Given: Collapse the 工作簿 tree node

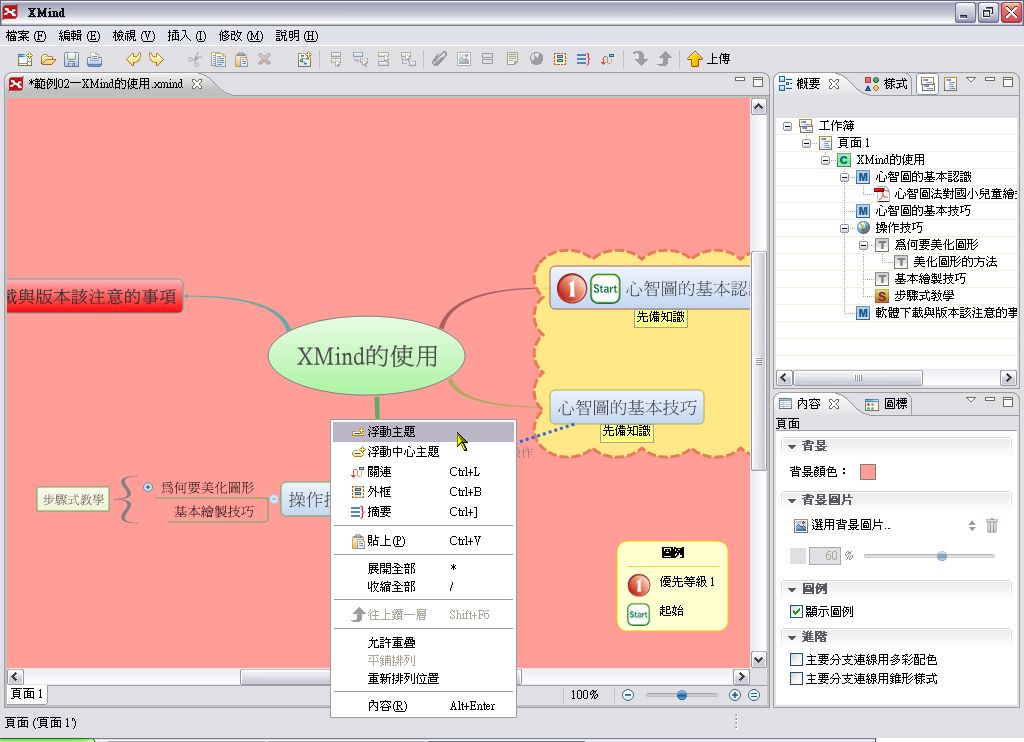Looking at the screenshot, I should (788, 126).
